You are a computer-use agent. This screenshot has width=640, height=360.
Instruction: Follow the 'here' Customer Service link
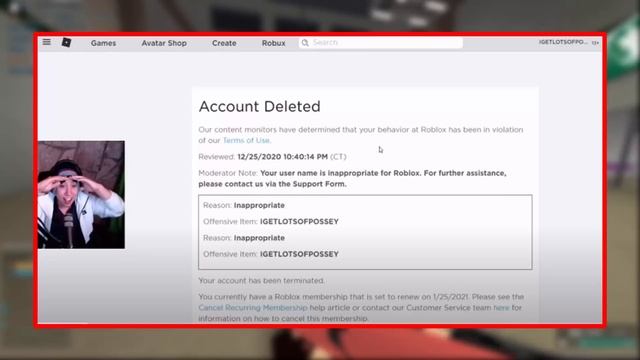(501, 307)
